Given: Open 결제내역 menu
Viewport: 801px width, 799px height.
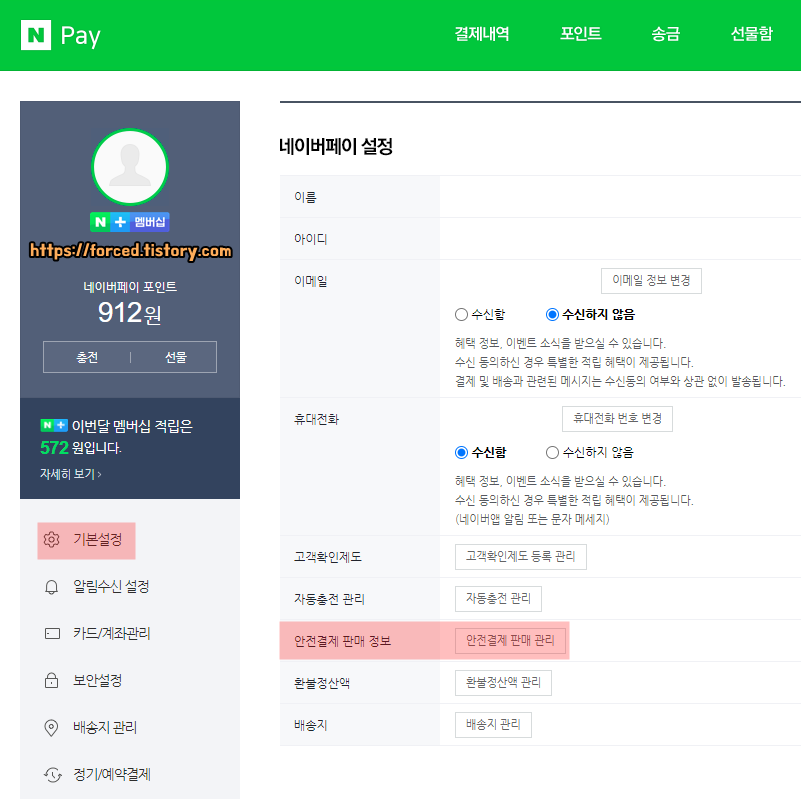Looking at the screenshot, I should pos(482,34).
